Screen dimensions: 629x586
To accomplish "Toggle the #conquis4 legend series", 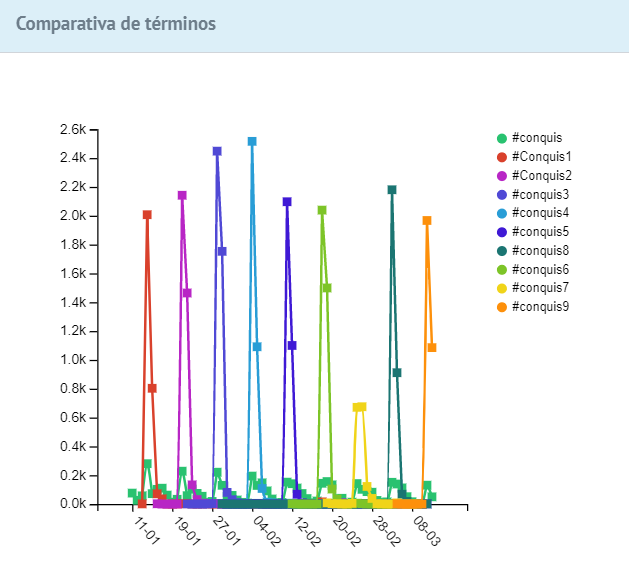I will tap(533, 213).
